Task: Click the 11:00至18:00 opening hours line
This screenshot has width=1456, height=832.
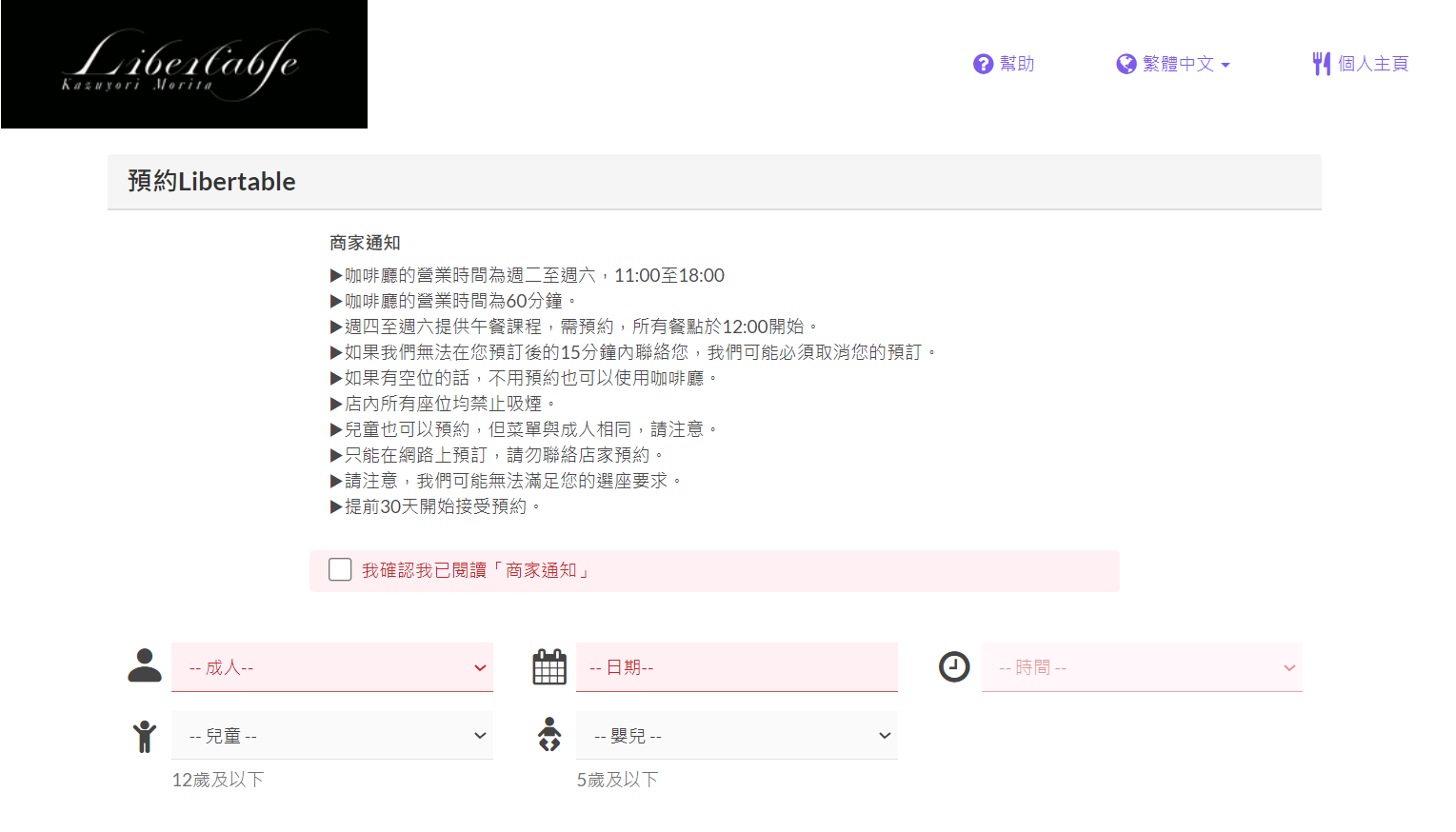Action: coord(527,275)
